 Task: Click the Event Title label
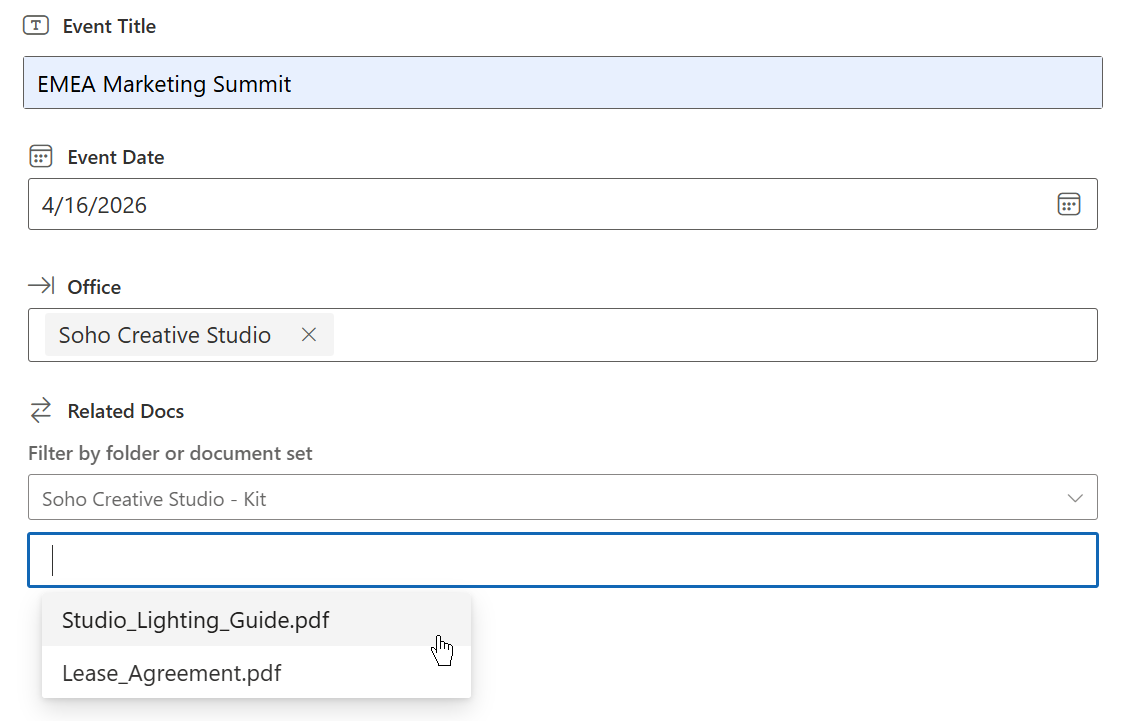pos(109,26)
